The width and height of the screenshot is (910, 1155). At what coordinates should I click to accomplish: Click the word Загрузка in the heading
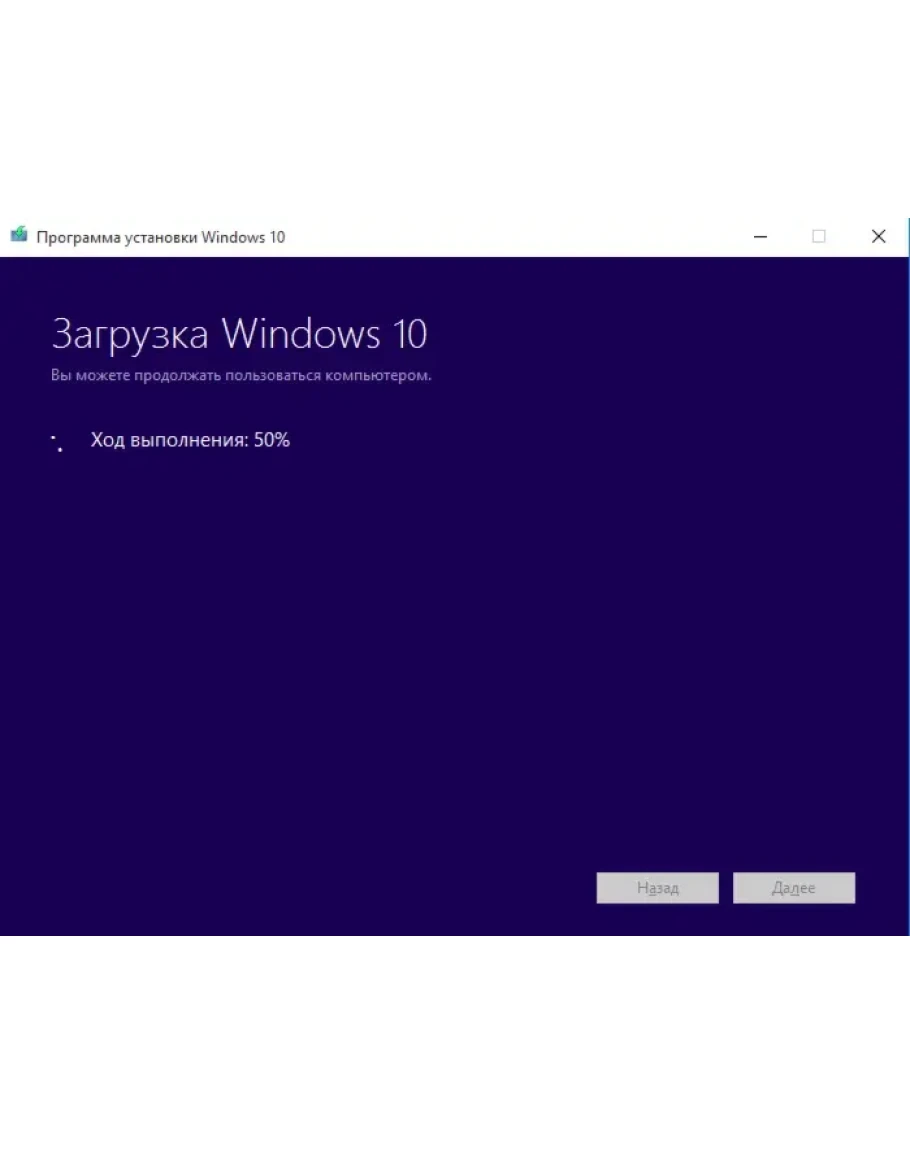pos(130,334)
